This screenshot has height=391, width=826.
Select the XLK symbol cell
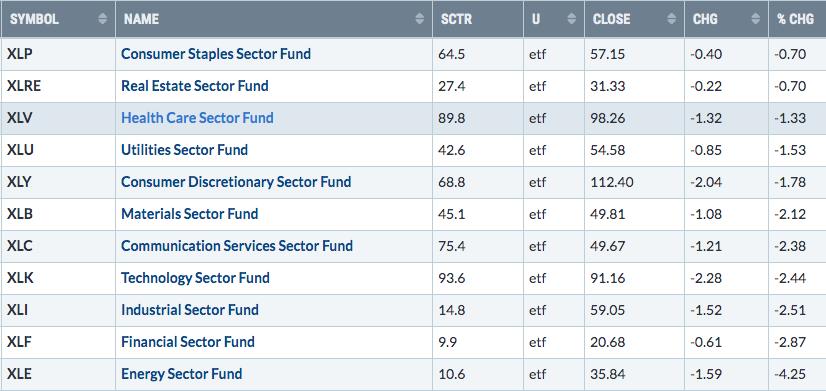(x=58, y=278)
